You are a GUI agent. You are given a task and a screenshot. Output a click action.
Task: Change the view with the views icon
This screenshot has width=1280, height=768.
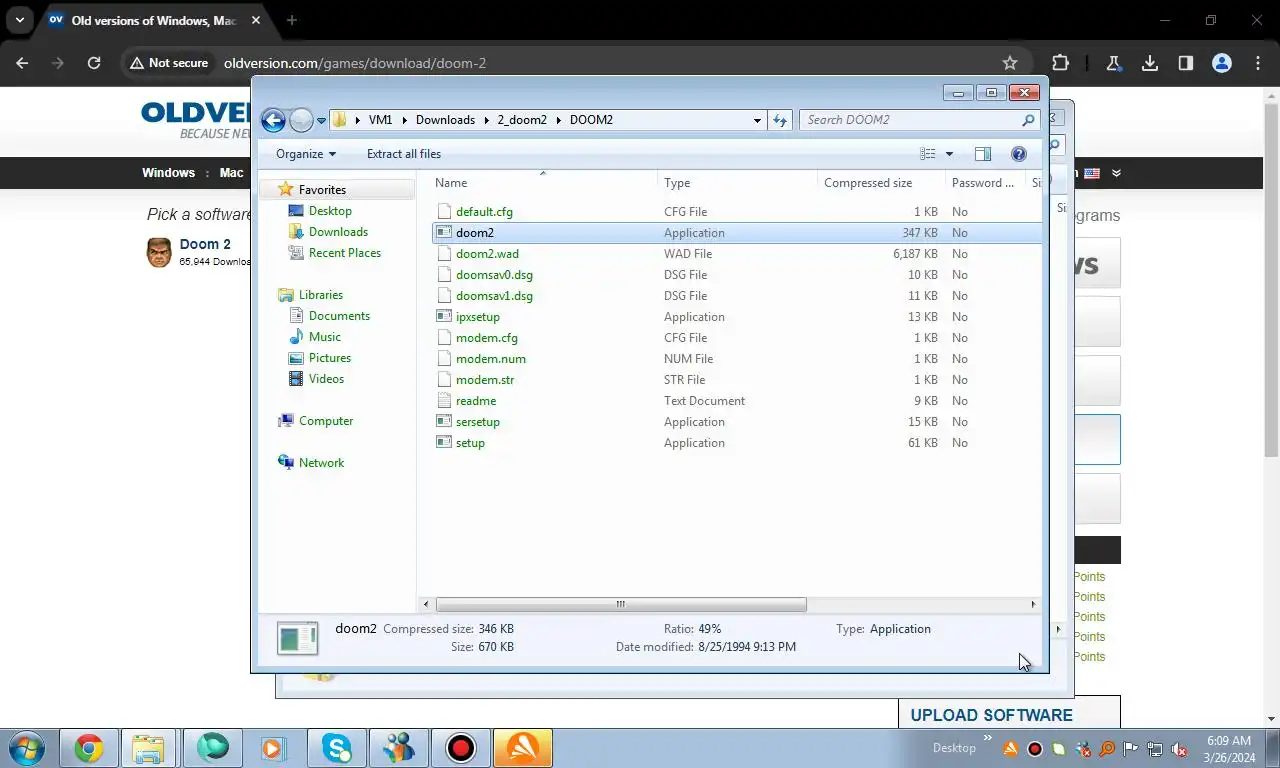click(x=928, y=154)
